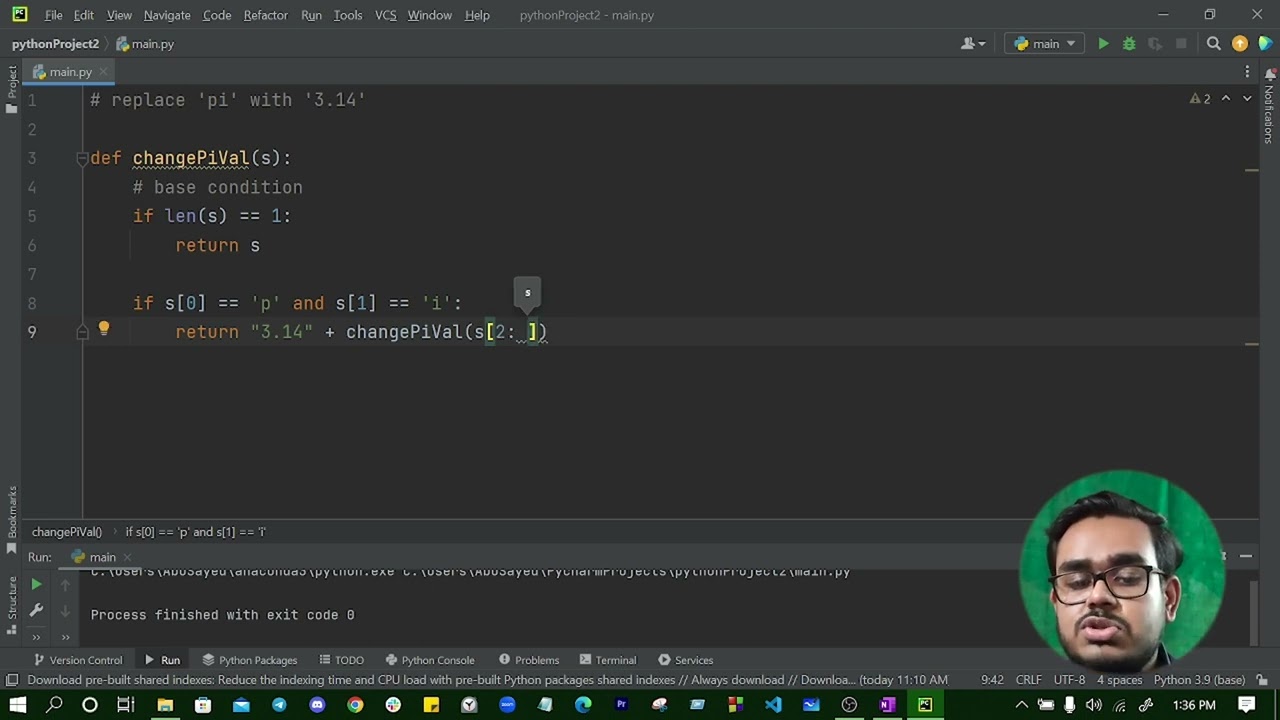Toggle the Project side panel
The image size is (1280, 720).
click(12, 88)
